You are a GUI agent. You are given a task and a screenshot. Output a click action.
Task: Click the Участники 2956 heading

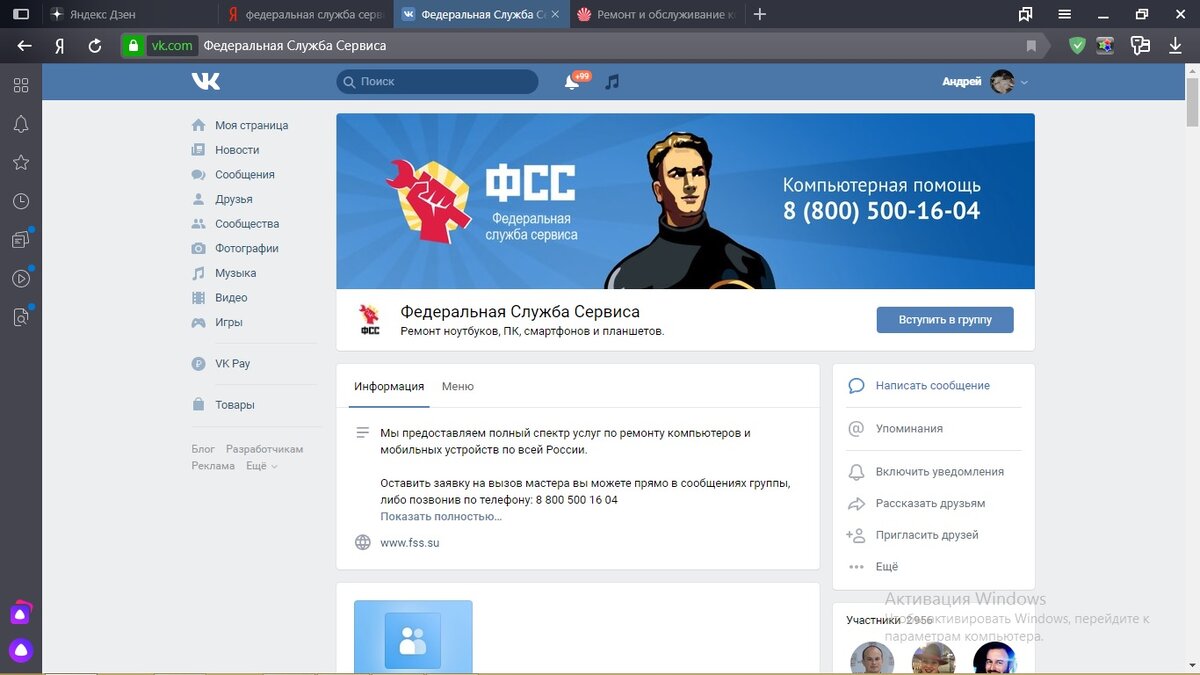point(889,620)
